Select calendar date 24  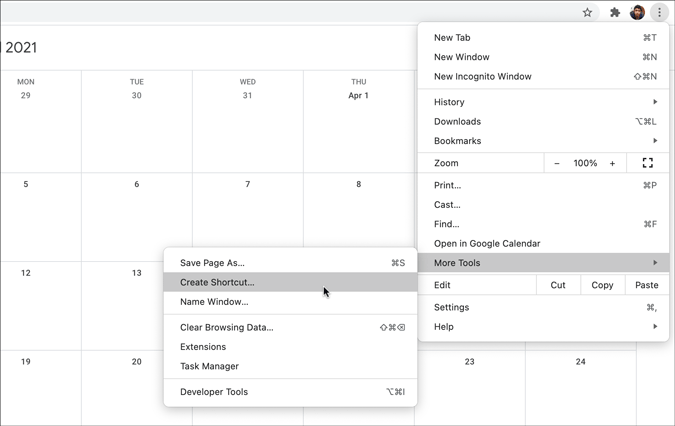point(580,361)
